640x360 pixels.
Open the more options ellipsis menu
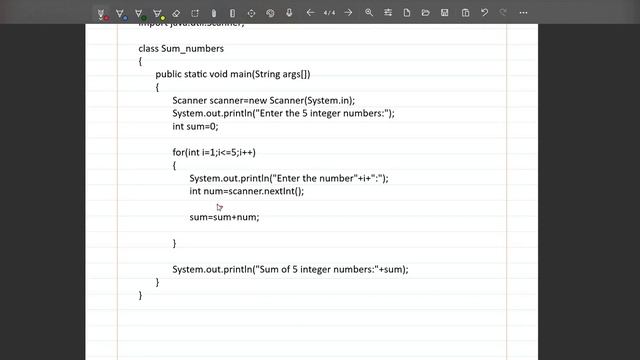pos(523,13)
